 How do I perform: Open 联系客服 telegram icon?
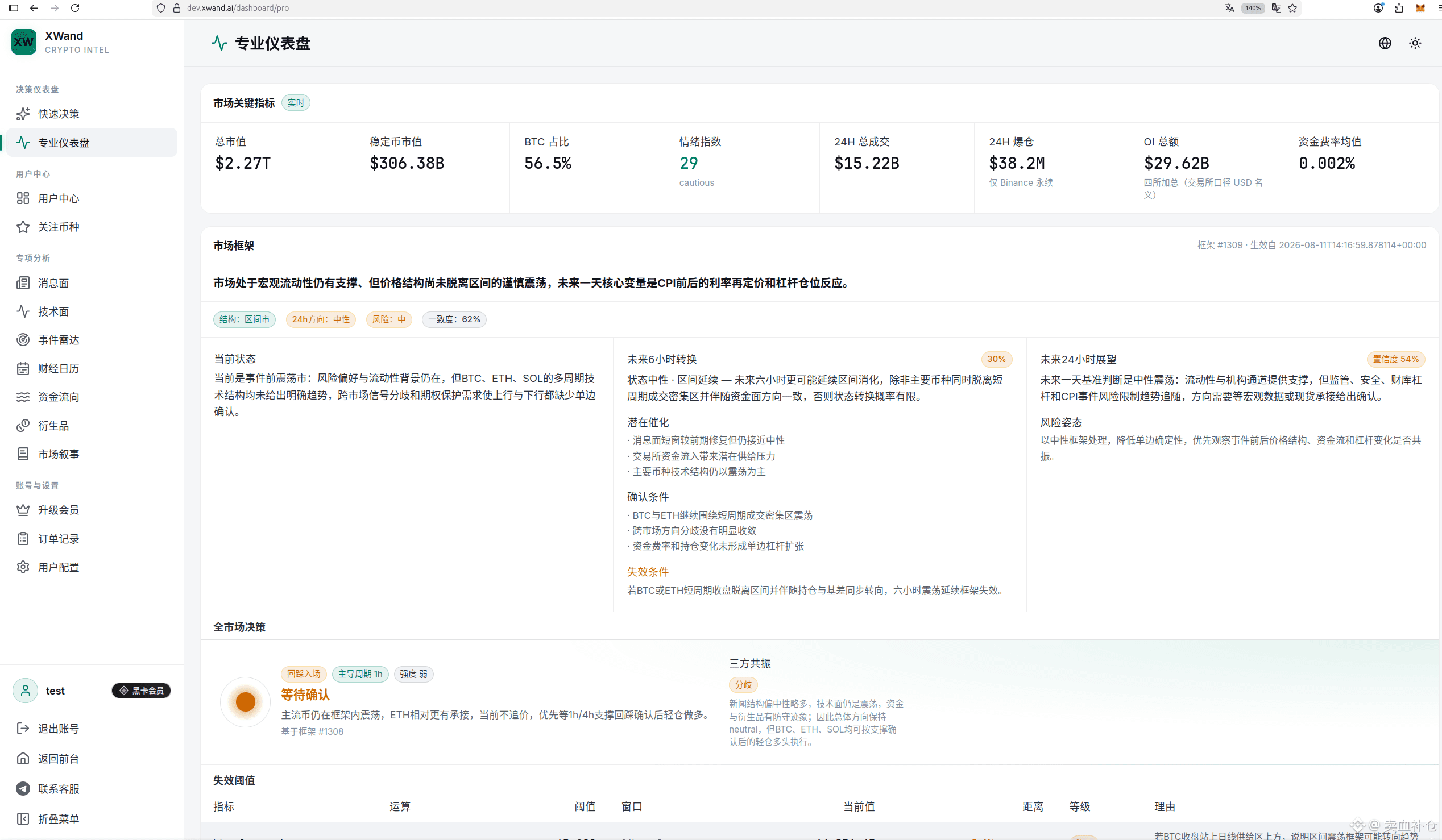pyautogui.click(x=23, y=789)
